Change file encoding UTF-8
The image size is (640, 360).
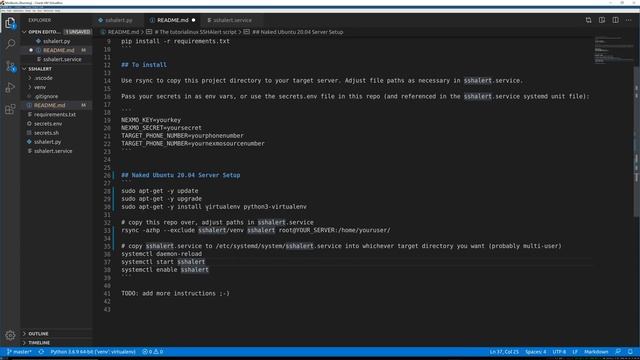point(559,352)
